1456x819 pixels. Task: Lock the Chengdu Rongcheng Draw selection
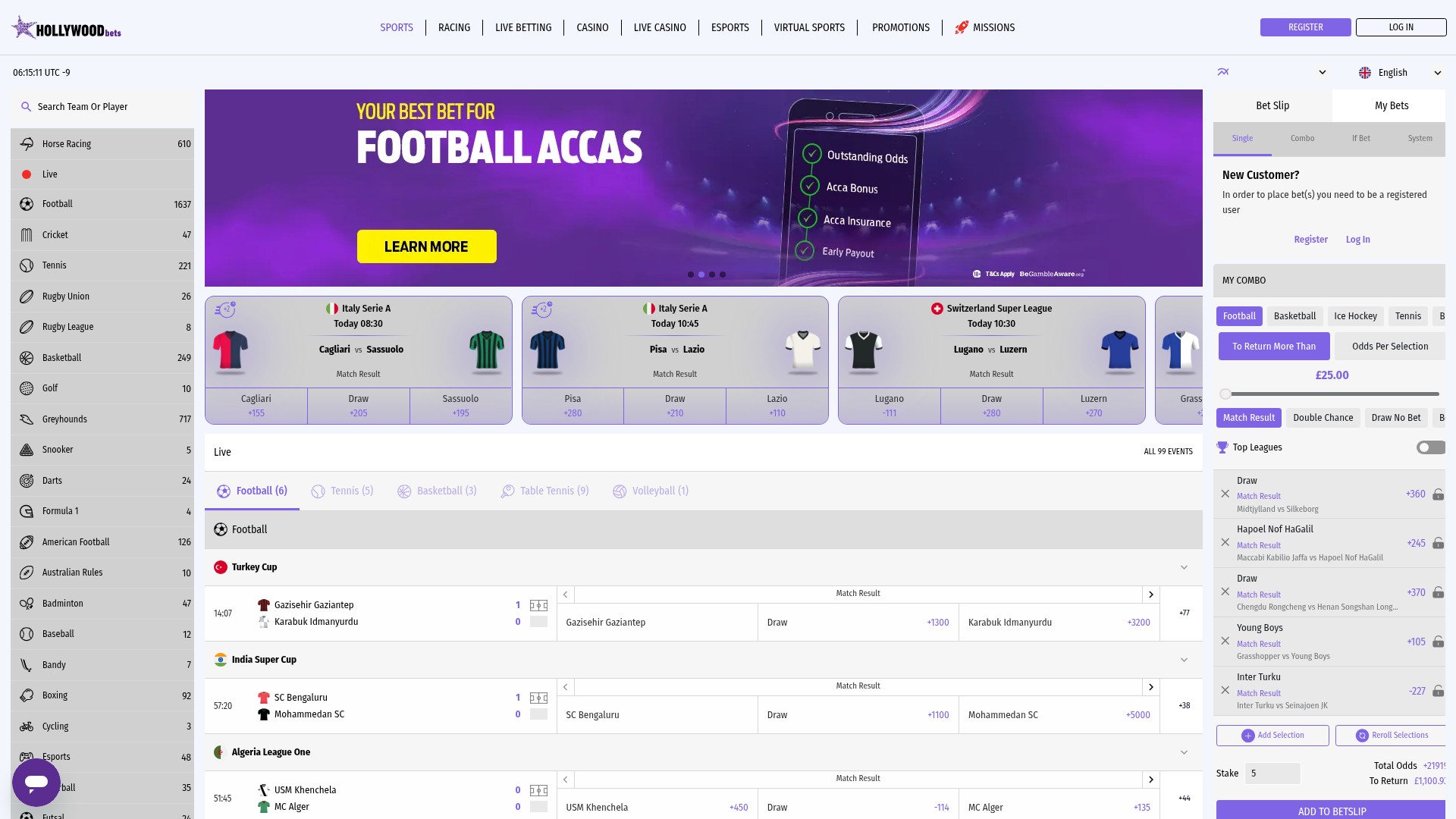coord(1438,593)
